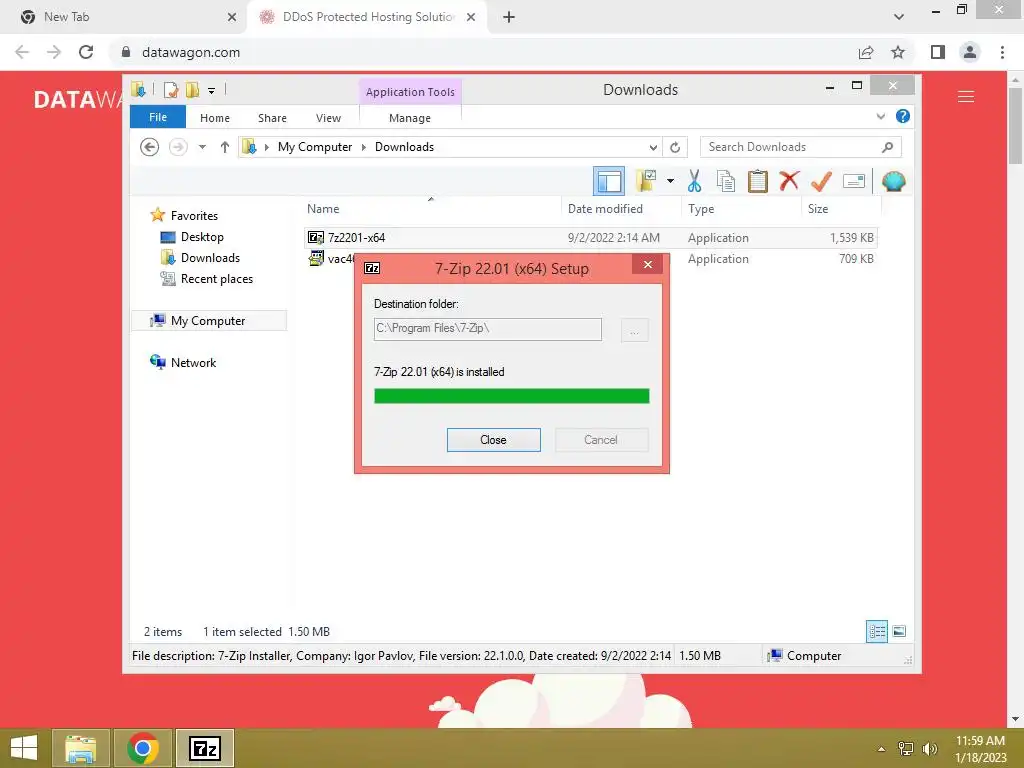Select Network in the navigation pane
The image size is (1024, 768).
[193, 362]
